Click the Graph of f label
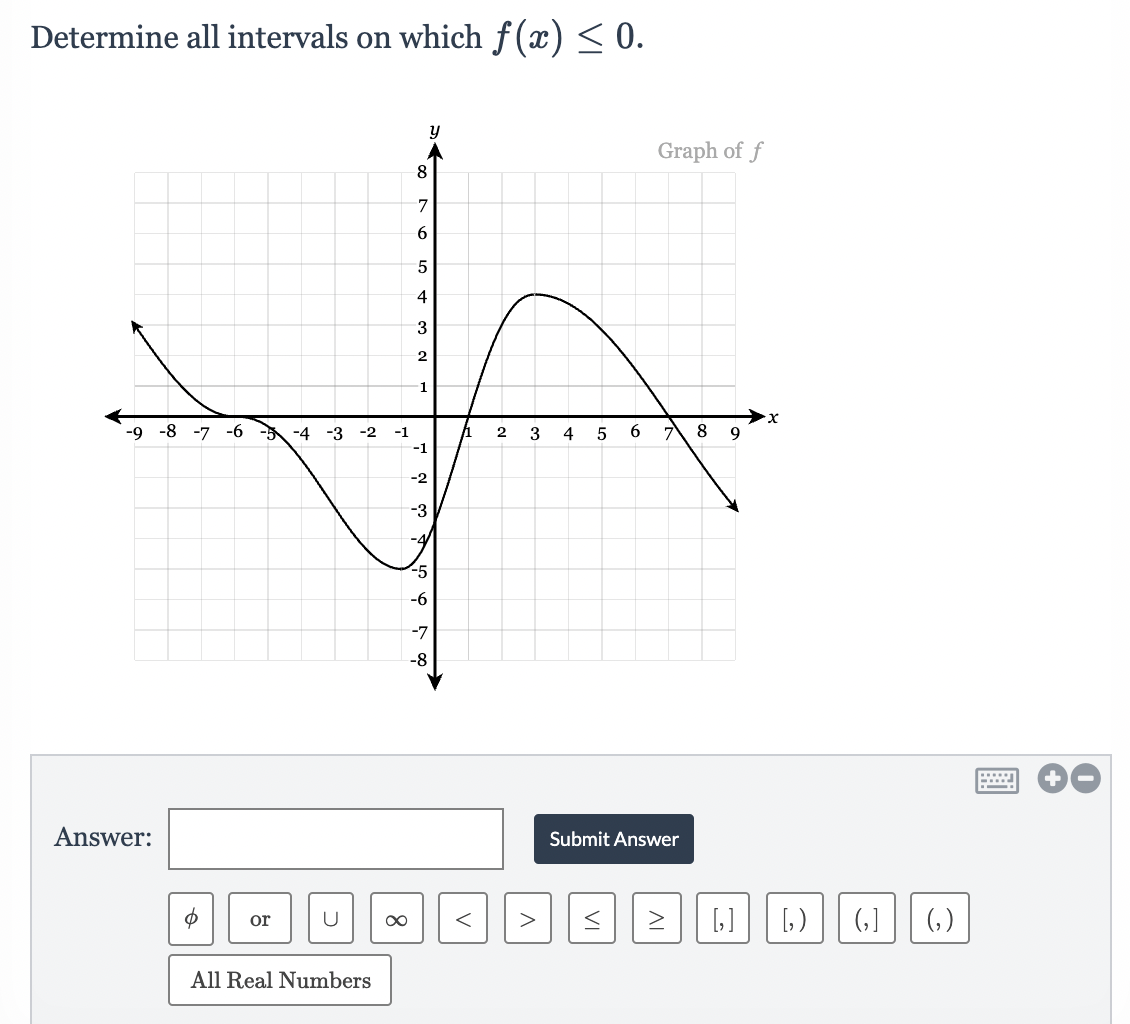Image resolution: width=1130 pixels, height=1024 pixels. coord(708,151)
